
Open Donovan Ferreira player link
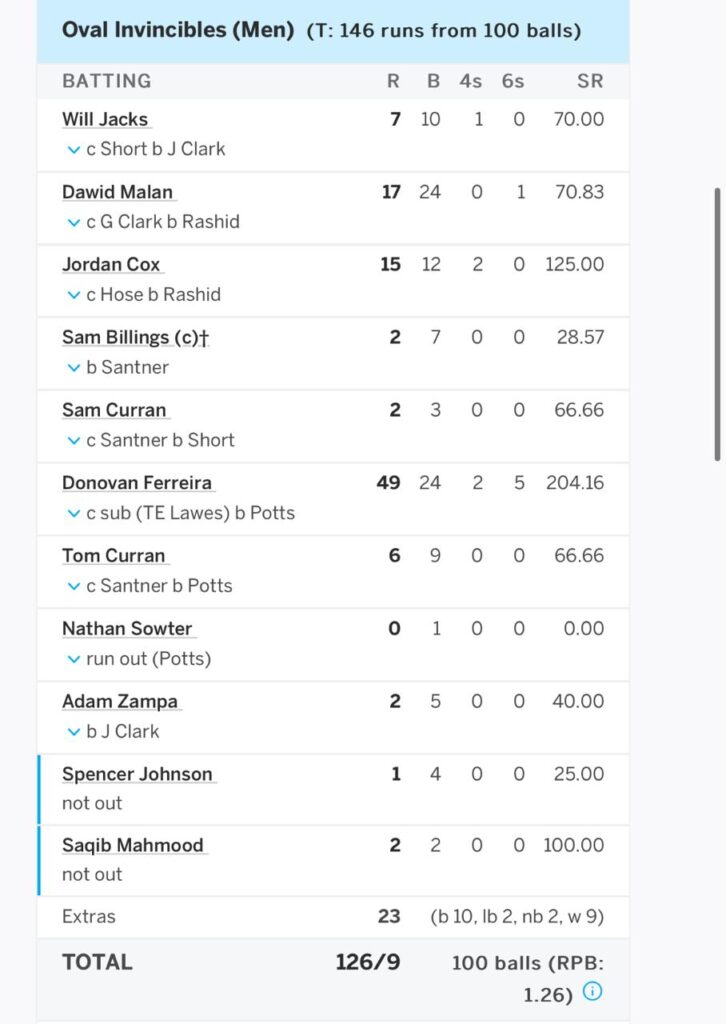point(137,483)
